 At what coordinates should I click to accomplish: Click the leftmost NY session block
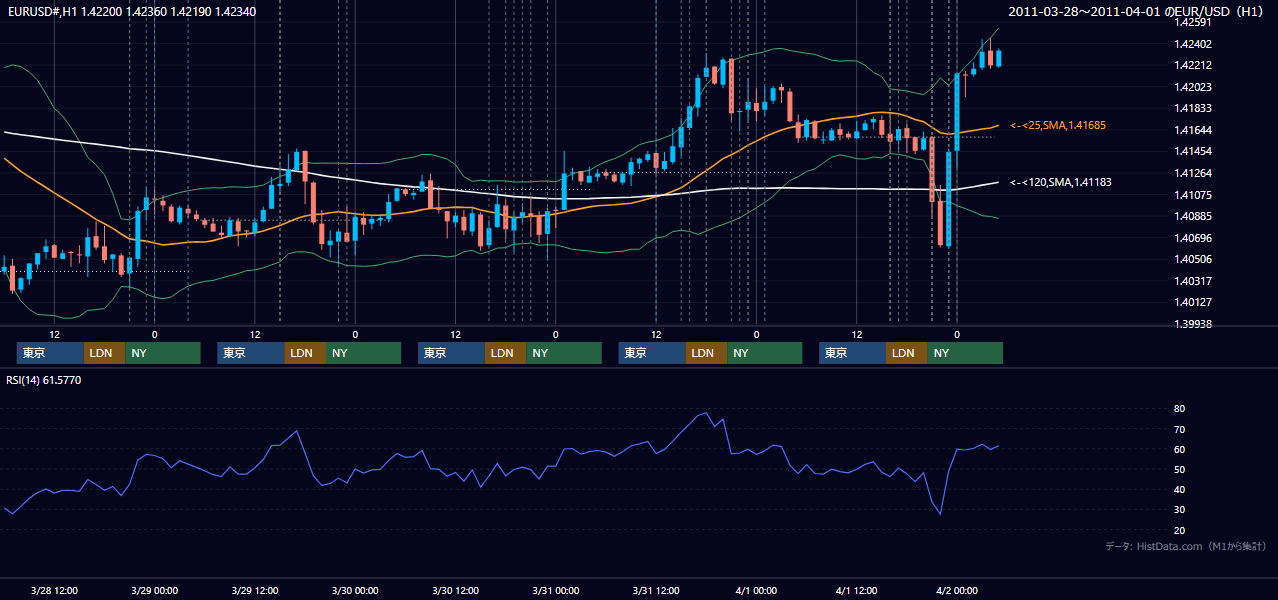163,353
